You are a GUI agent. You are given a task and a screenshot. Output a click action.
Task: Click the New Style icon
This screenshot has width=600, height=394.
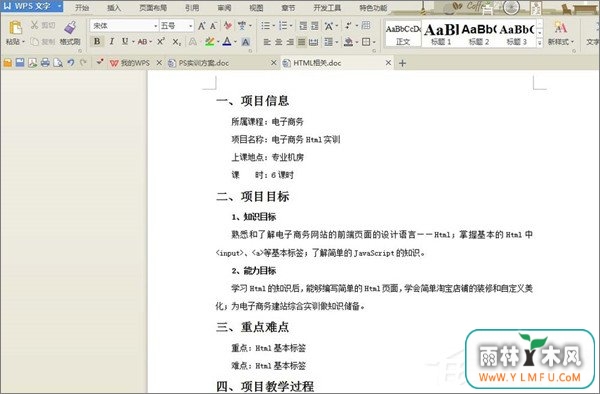point(561,28)
